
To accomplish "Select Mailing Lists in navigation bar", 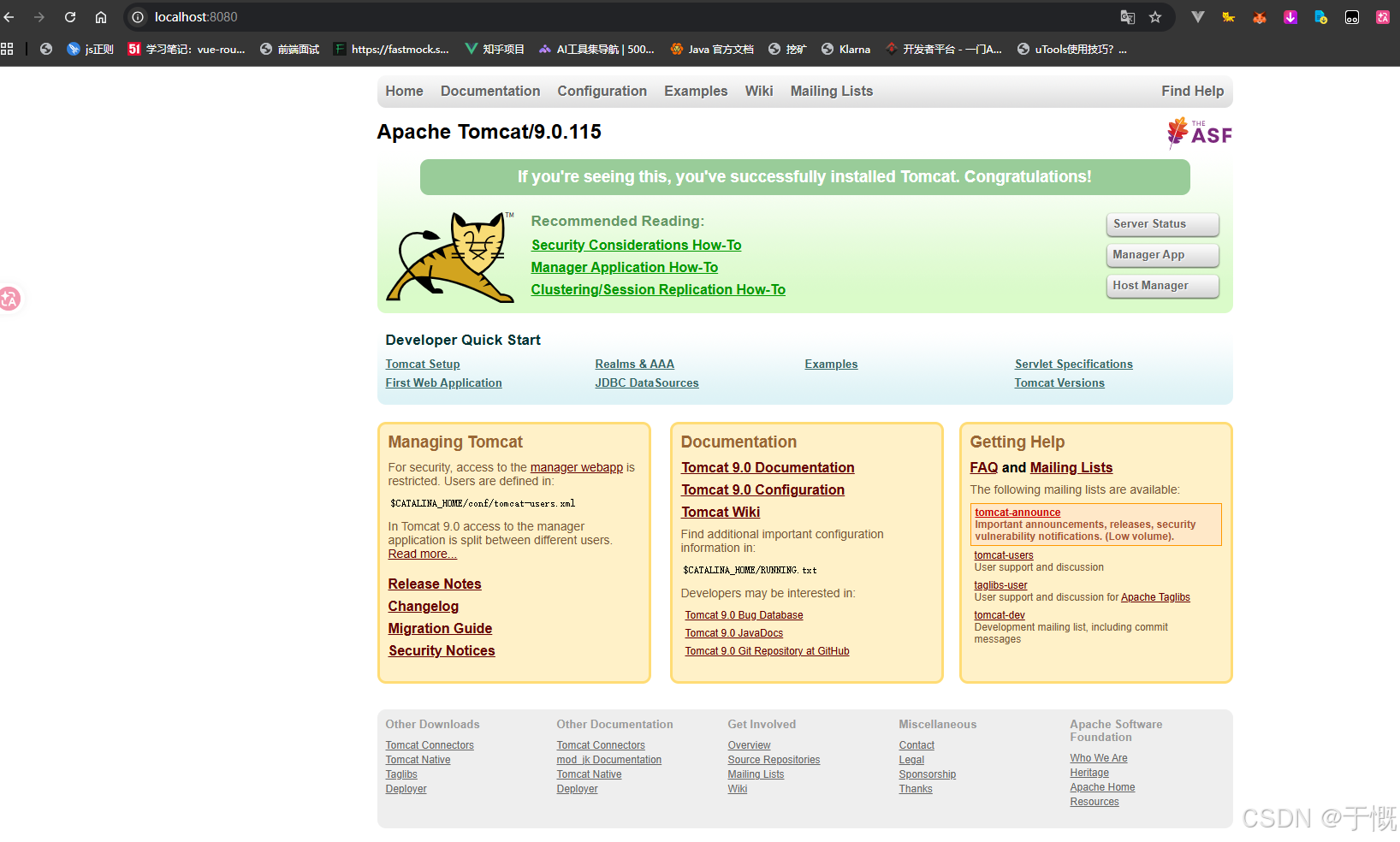I will click(x=832, y=91).
